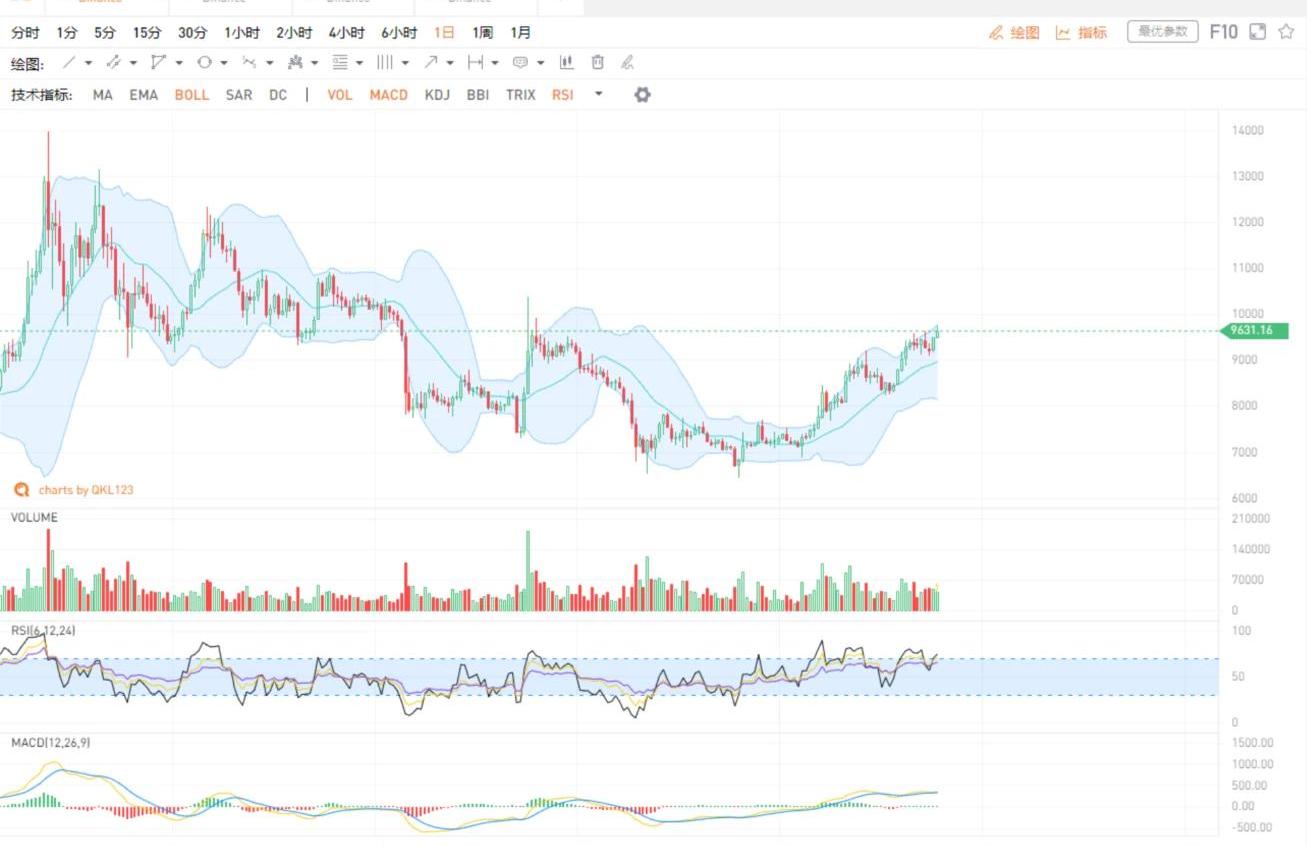Toggle the MACD indicator

(x=388, y=95)
